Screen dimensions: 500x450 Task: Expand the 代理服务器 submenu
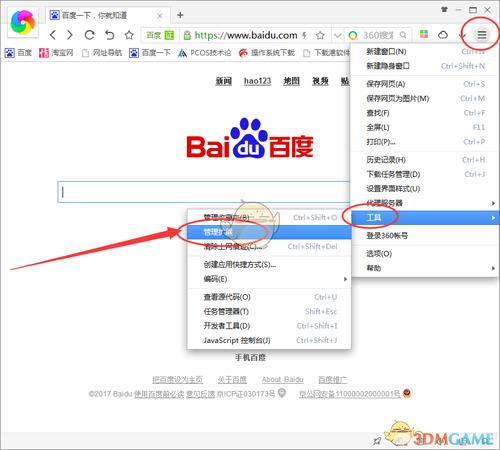pos(425,203)
